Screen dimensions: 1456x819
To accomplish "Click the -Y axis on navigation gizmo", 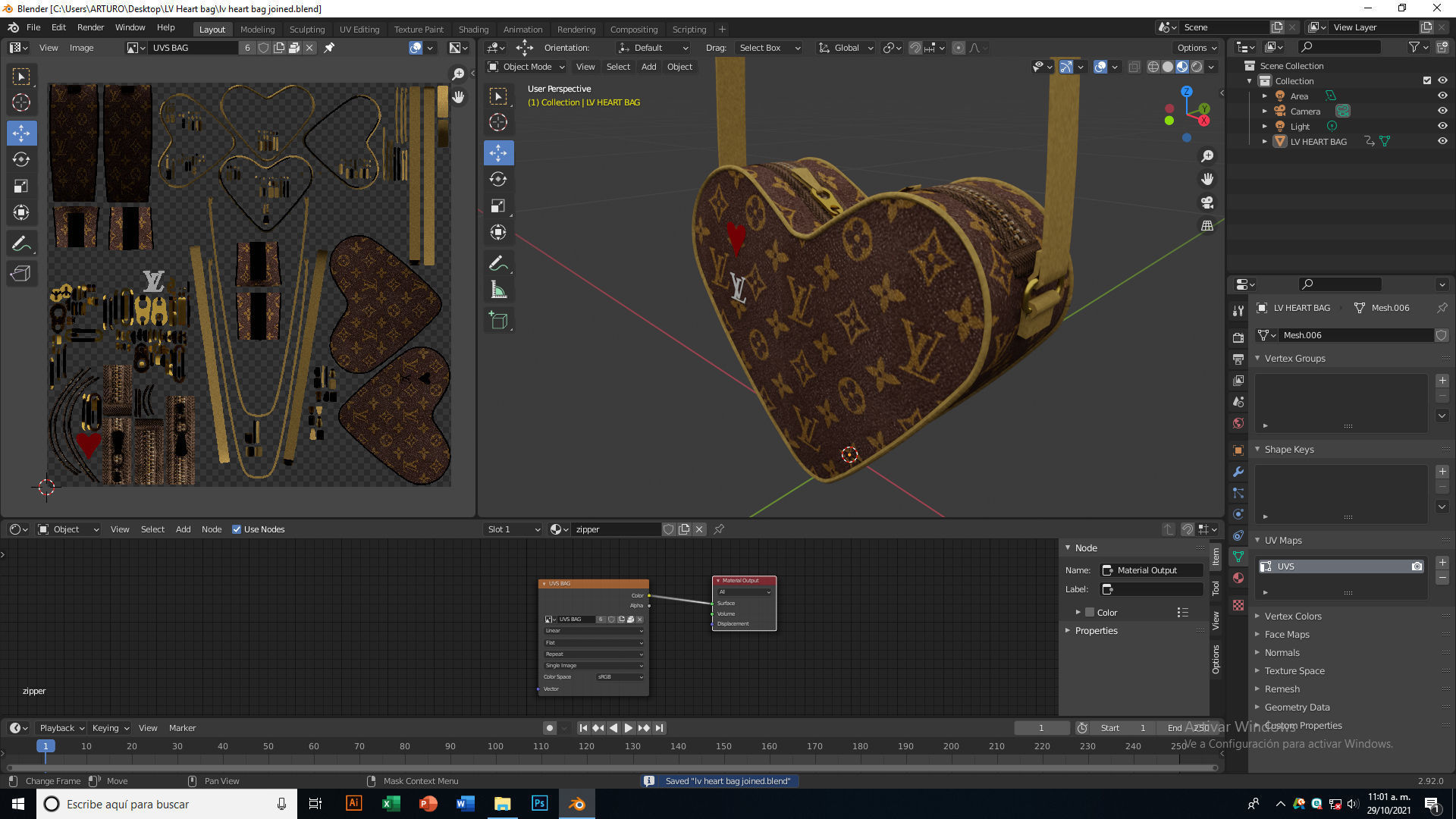I will pyautogui.click(x=1169, y=121).
